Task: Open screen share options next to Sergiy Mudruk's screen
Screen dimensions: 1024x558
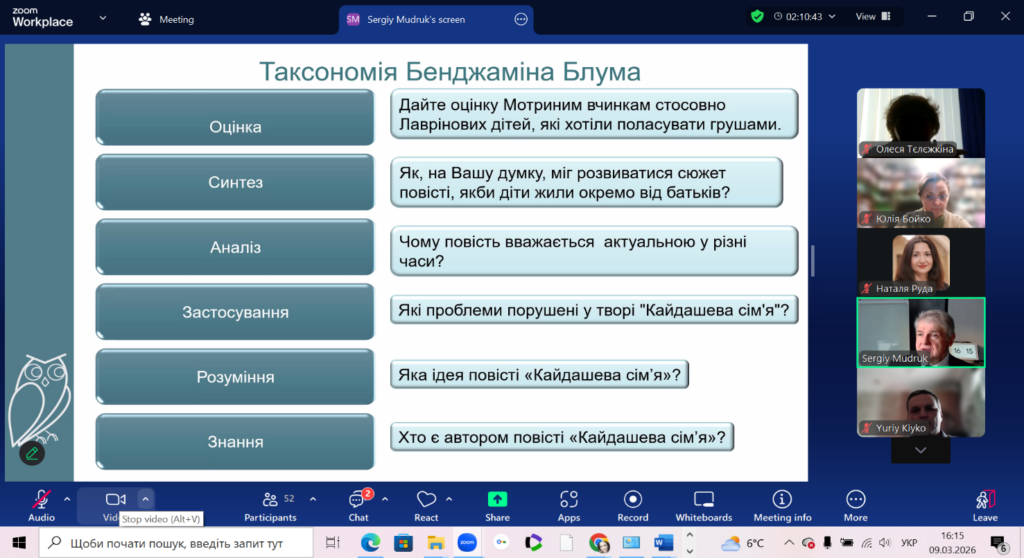Action: pos(520,19)
